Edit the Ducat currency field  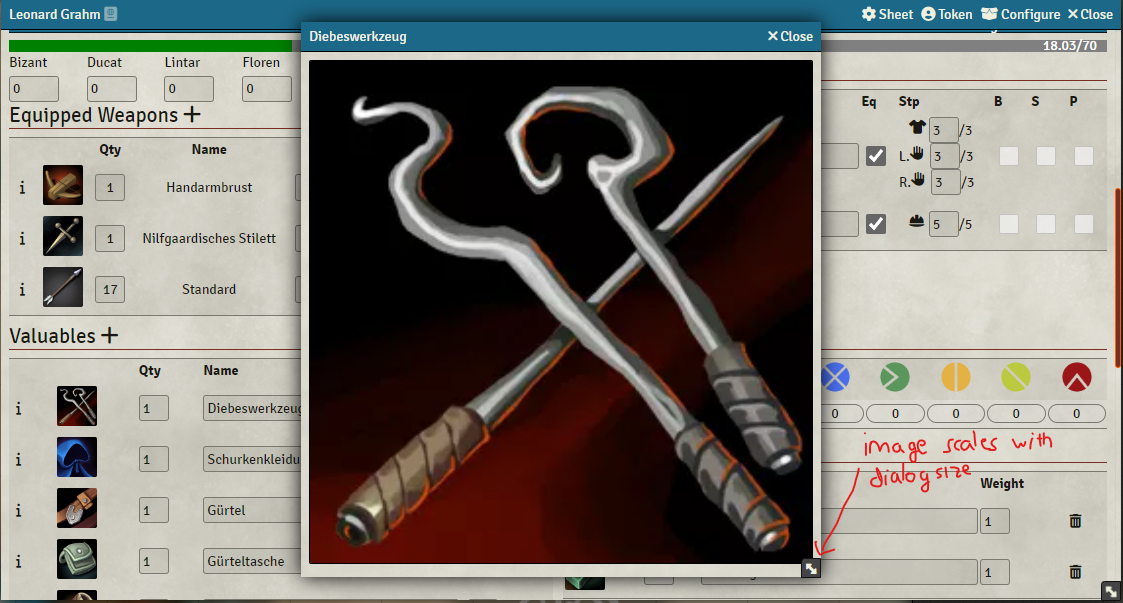pos(112,89)
